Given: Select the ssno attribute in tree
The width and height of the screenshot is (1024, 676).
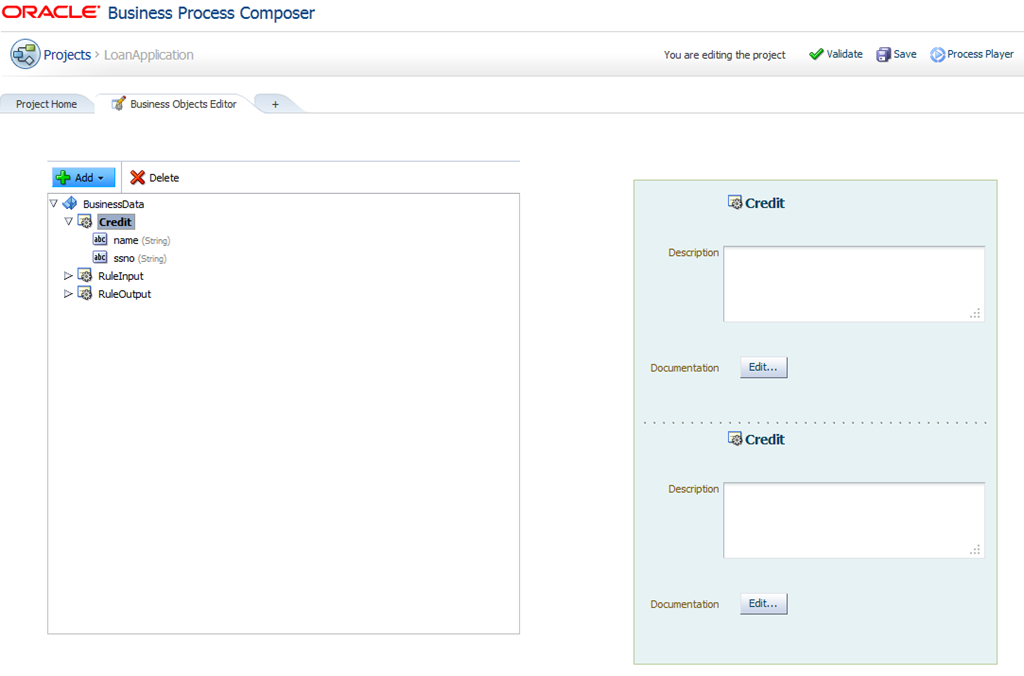Looking at the screenshot, I should (x=124, y=258).
